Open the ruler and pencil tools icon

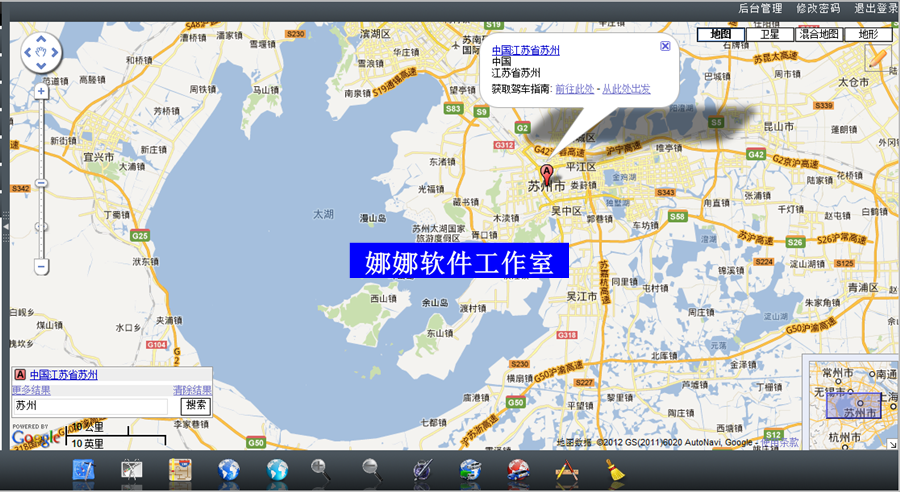[x=567, y=470]
